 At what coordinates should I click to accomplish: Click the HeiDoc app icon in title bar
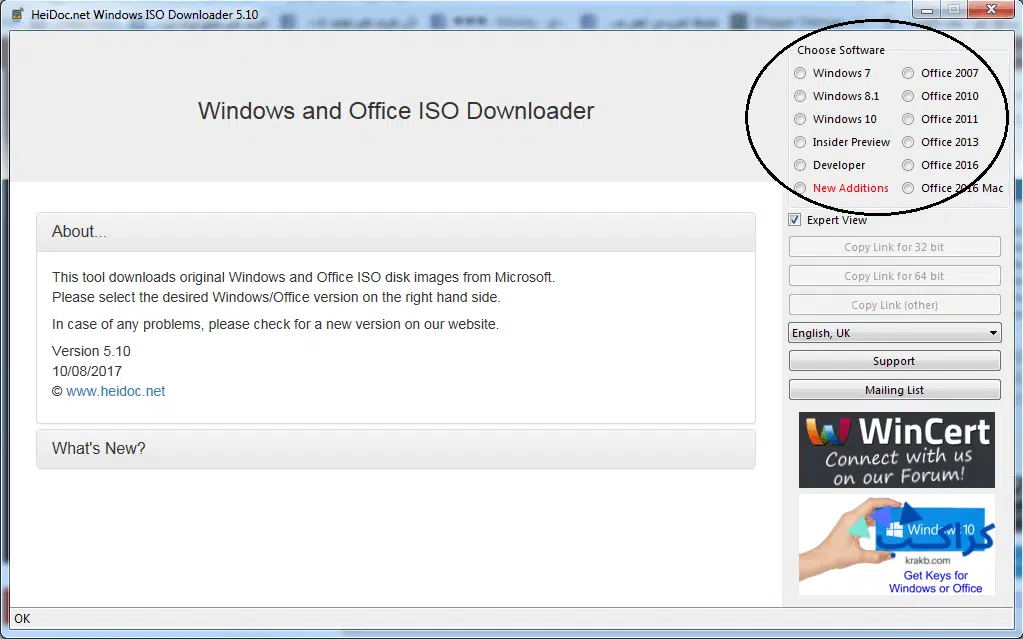[18, 14]
